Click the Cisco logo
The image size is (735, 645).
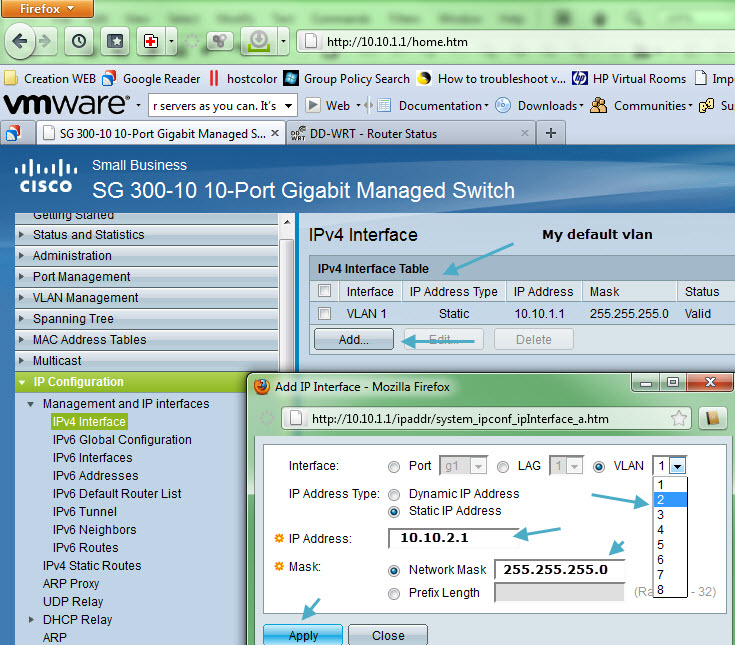(46, 176)
